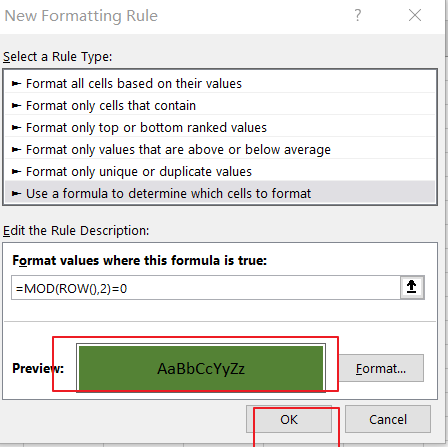This screenshot has height=447, width=448.
Task: Click arrow bullet beside 'Format all cells' rule
Action: tap(16, 84)
